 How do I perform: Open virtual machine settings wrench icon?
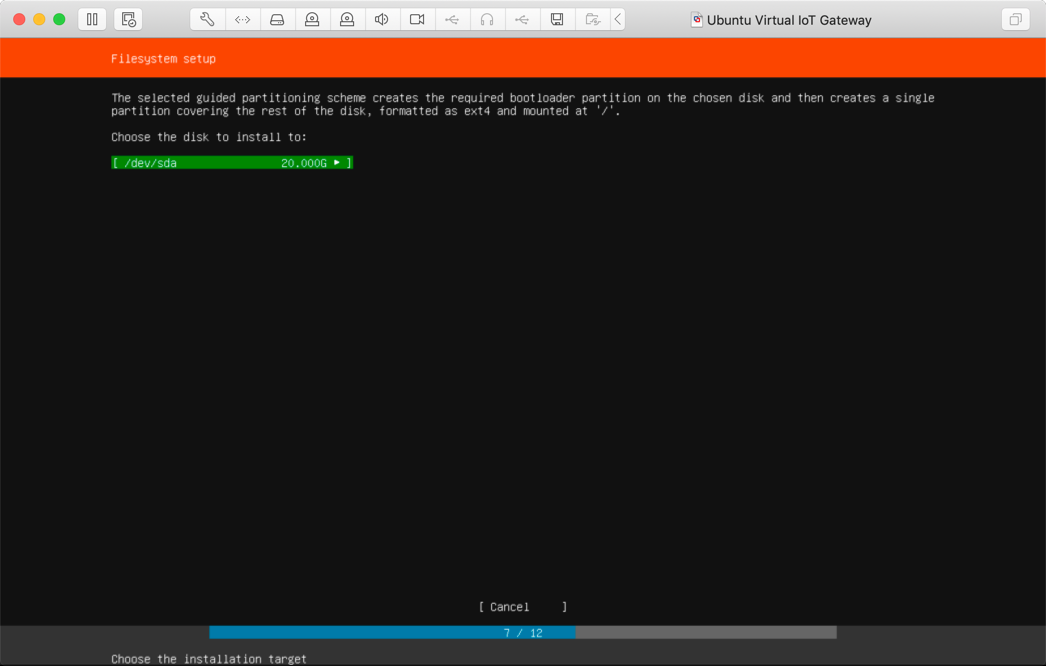coord(207,19)
